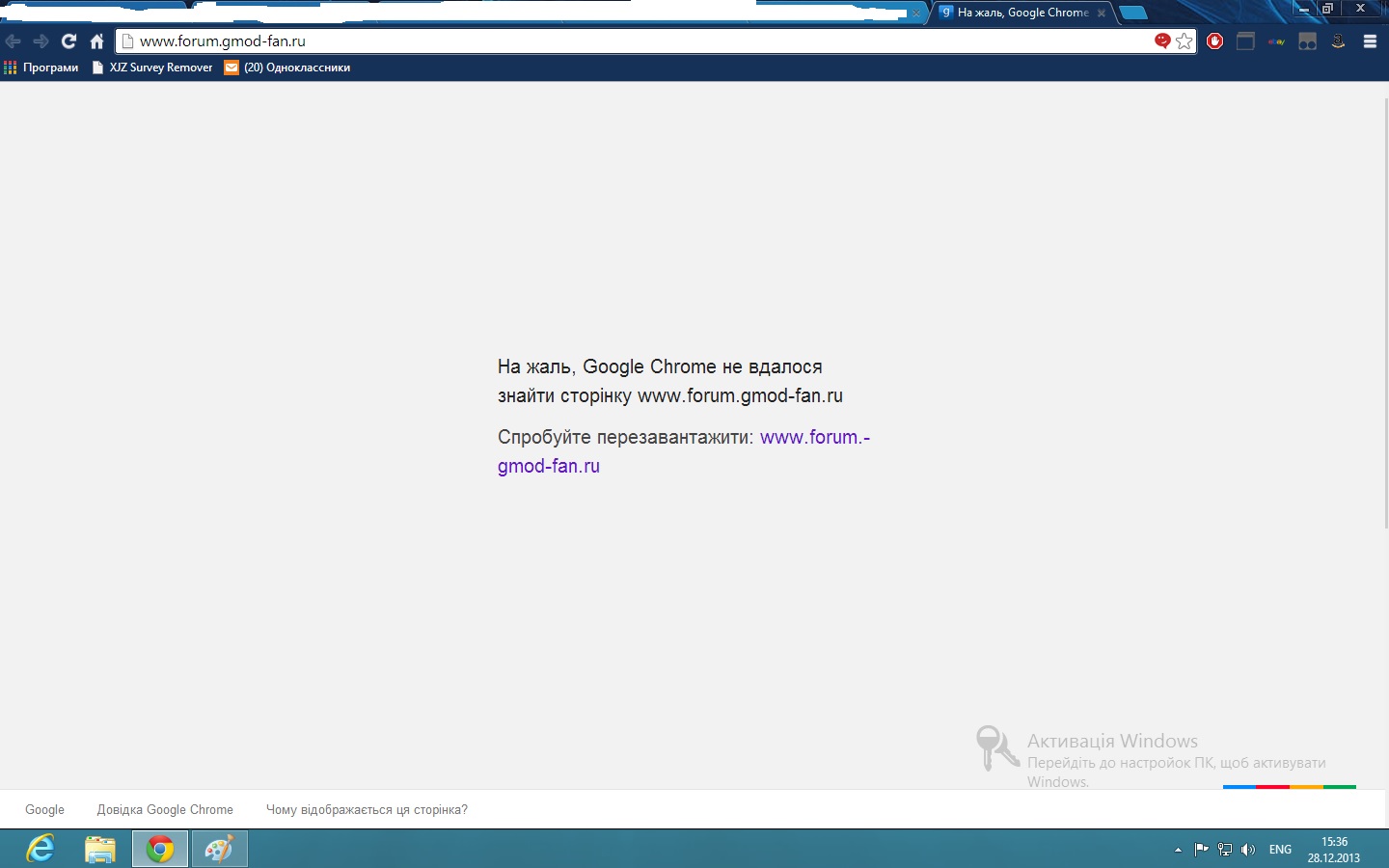Click the www.forum.-gmod-fan.ru reload link
This screenshot has height=868, width=1389.
[x=683, y=451]
